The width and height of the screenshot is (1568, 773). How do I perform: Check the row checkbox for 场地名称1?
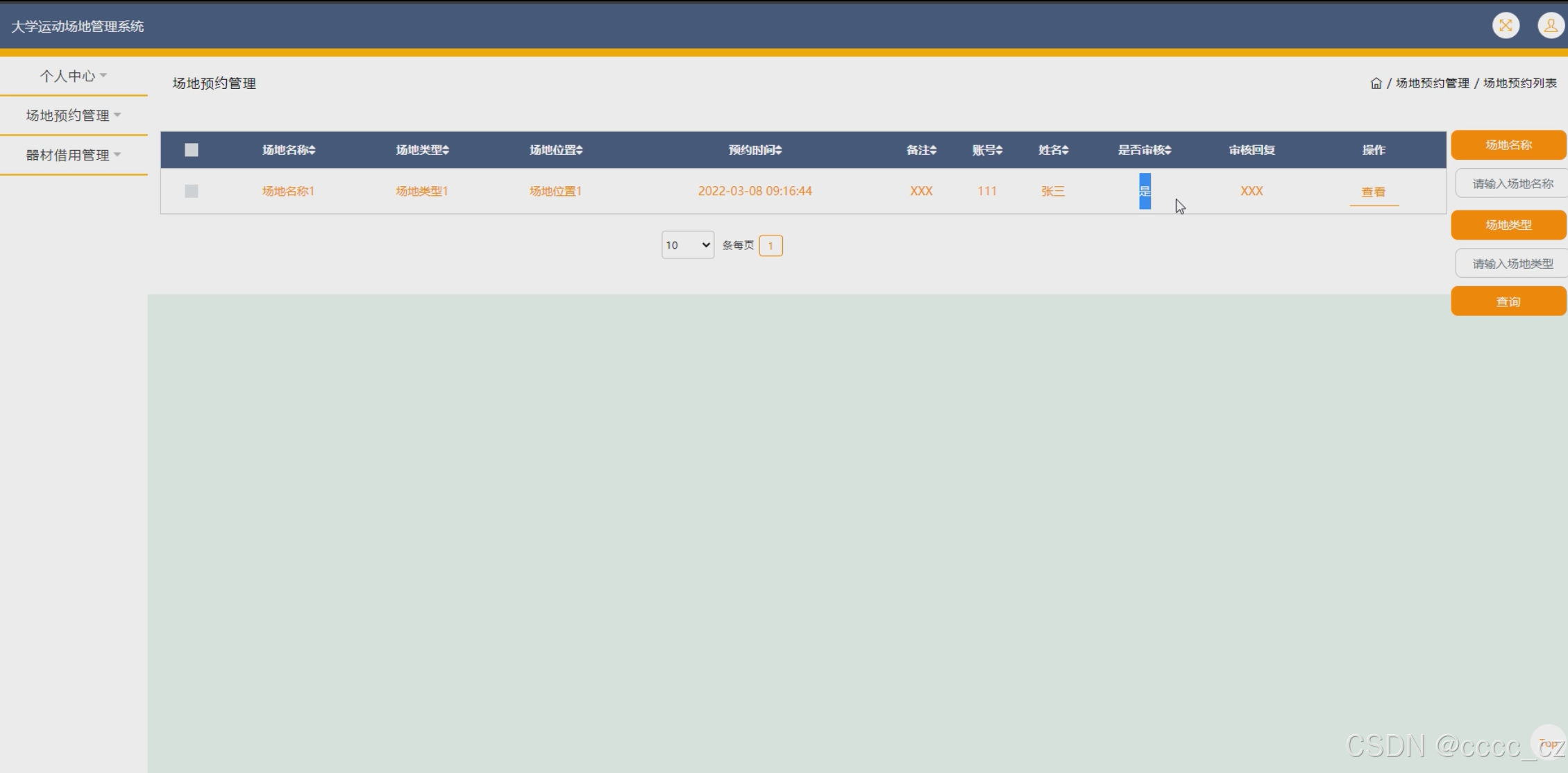tap(192, 191)
